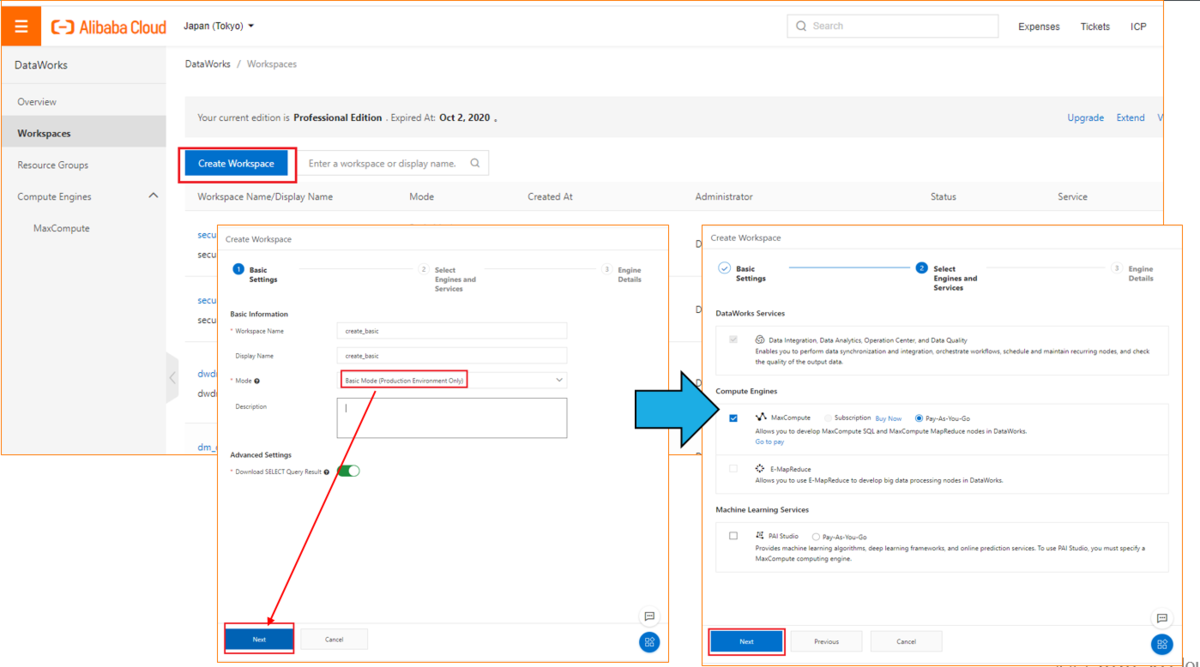The height and width of the screenshot is (667, 1200).
Task: Click the Buy Now link
Action: (888, 418)
